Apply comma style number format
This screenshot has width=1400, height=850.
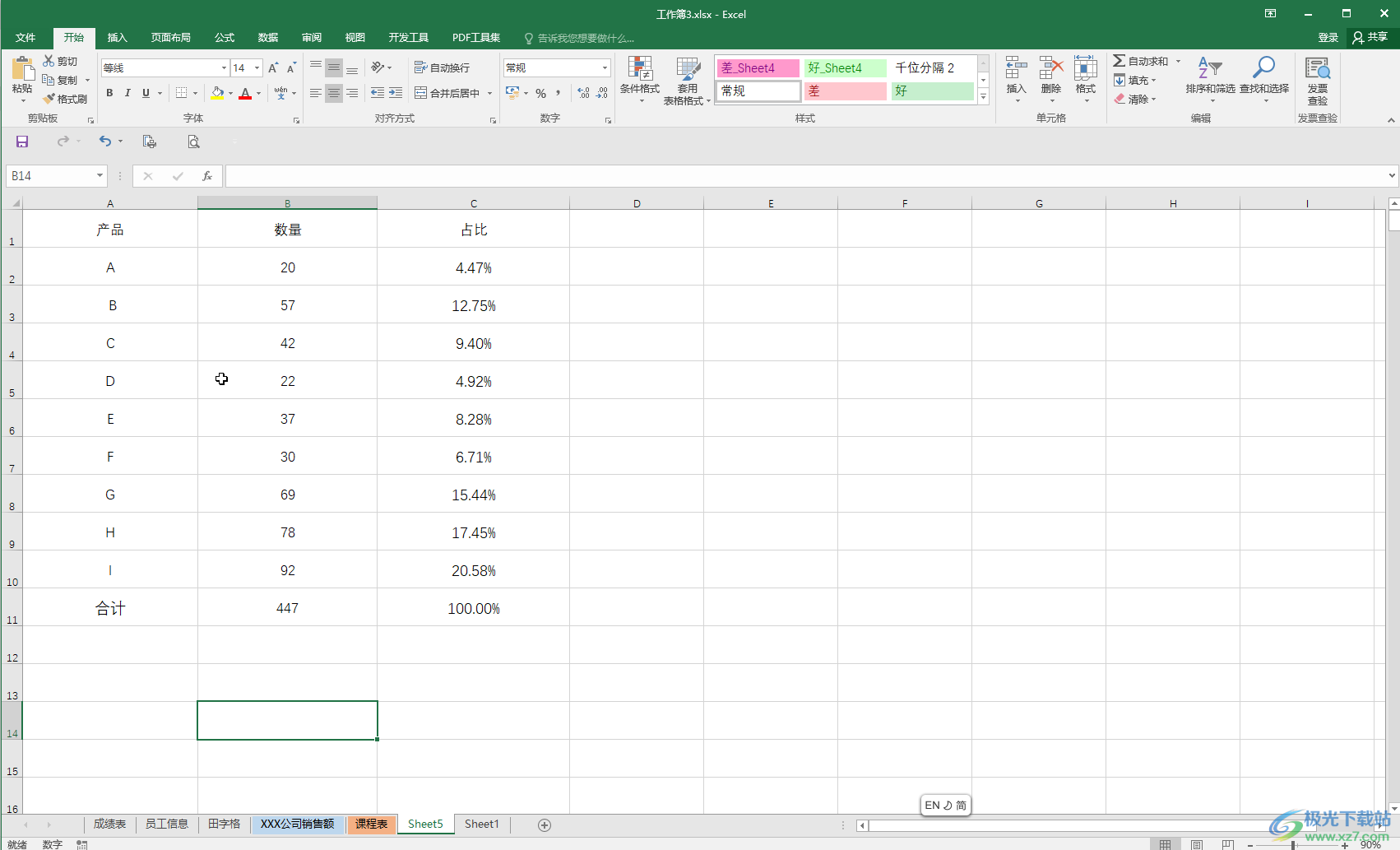559,93
